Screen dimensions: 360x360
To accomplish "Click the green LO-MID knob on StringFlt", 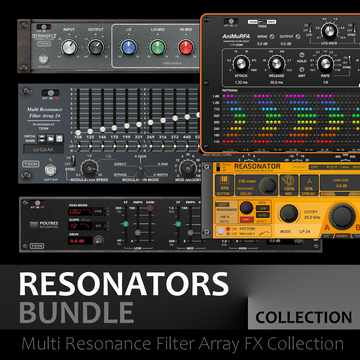I will pos(158,47).
